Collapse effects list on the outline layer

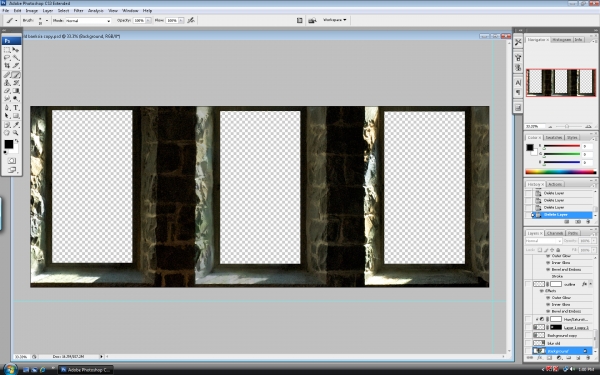(x=590, y=284)
